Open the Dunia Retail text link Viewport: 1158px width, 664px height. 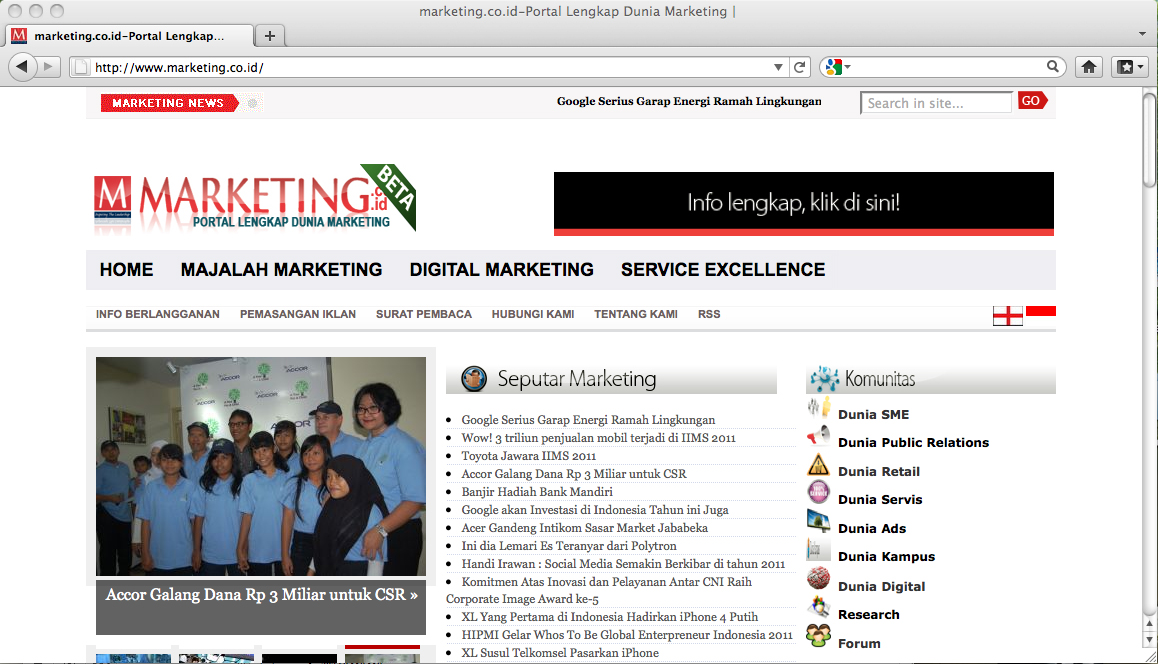click(x=879, y=471)
